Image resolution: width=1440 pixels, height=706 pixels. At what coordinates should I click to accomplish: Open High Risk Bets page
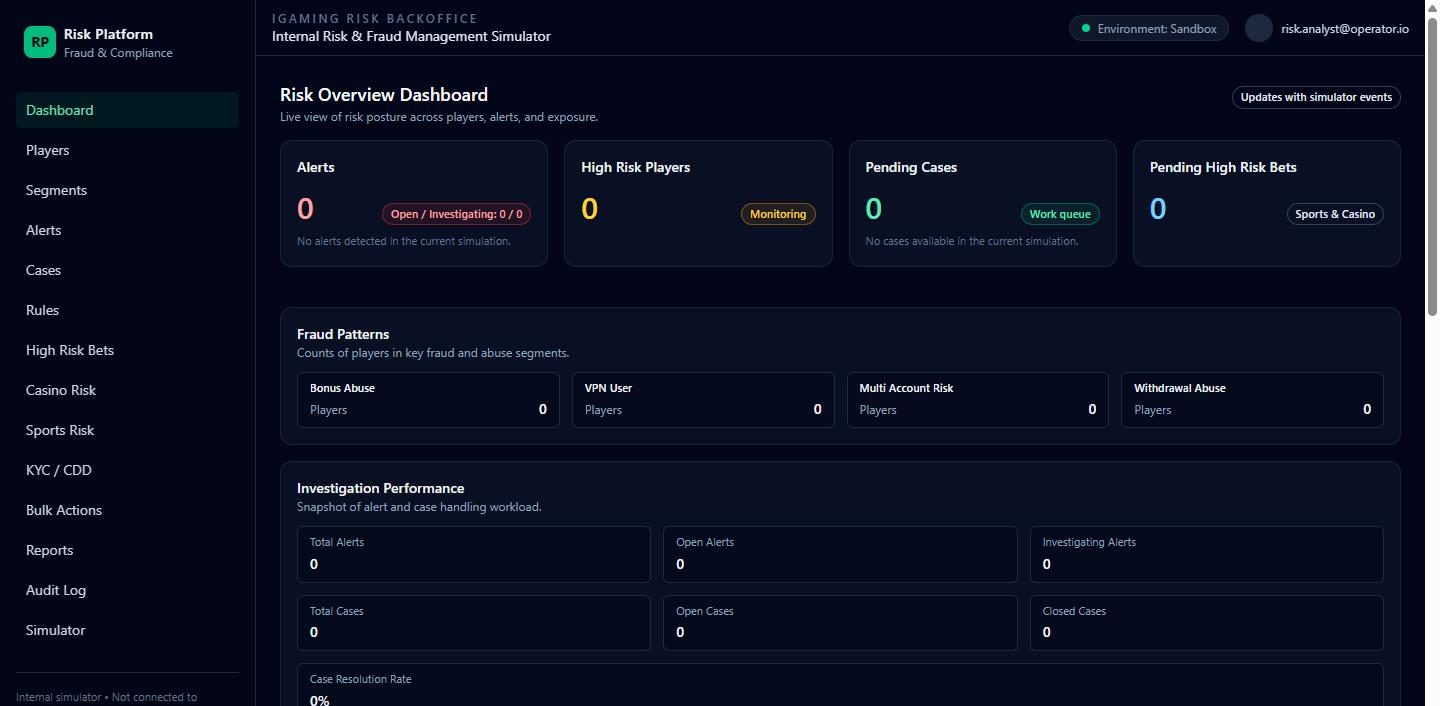tap(127, 350)
